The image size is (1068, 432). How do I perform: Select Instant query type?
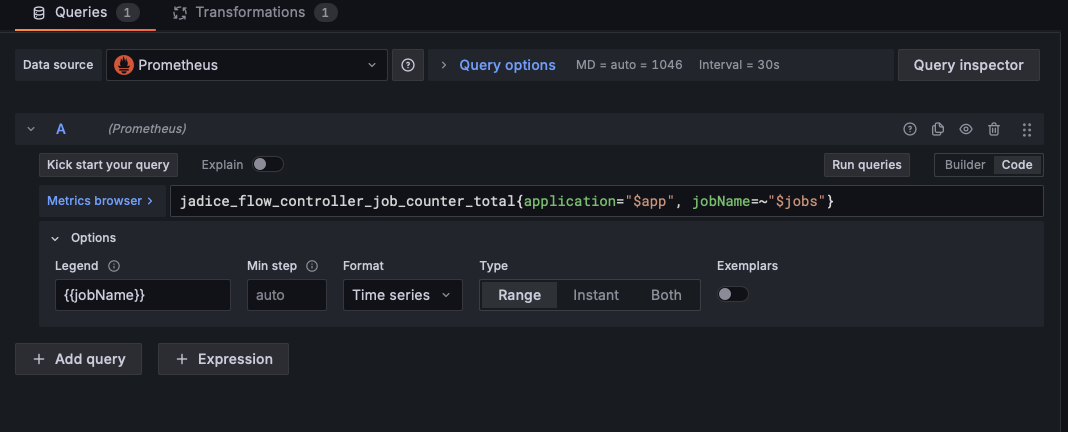[x=596, y=295]
